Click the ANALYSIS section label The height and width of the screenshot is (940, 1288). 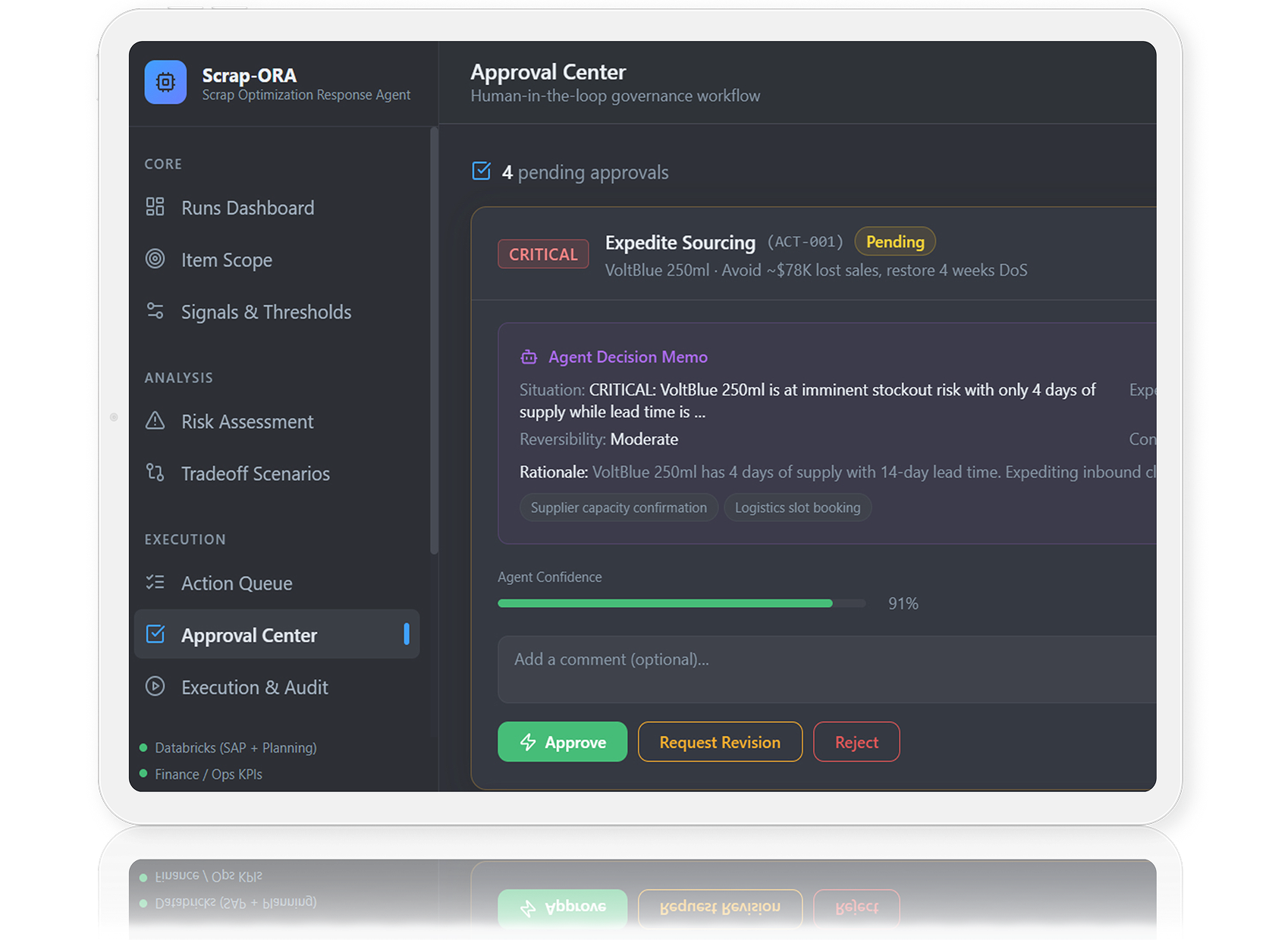(179, 378)
